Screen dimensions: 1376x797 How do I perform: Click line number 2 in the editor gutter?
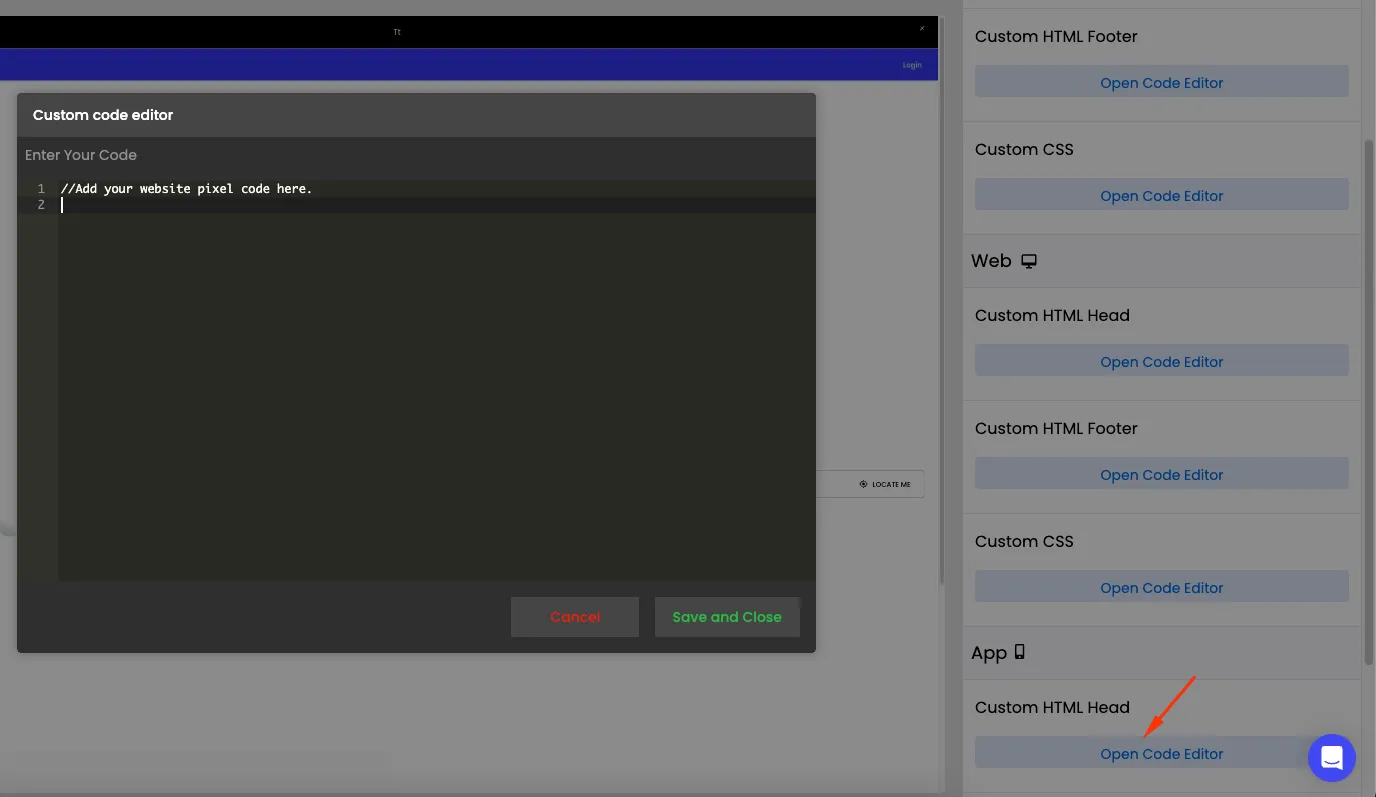tap(41, 205)
